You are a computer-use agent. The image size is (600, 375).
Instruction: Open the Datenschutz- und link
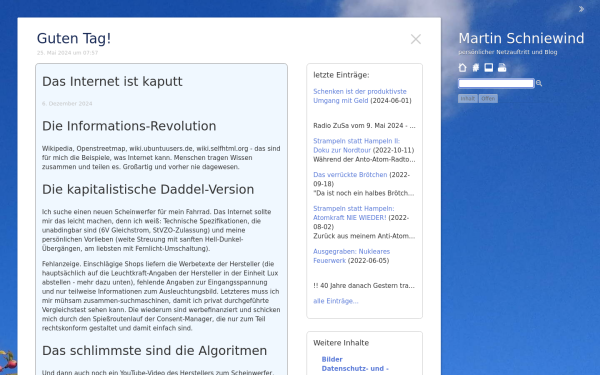(355, 368)
